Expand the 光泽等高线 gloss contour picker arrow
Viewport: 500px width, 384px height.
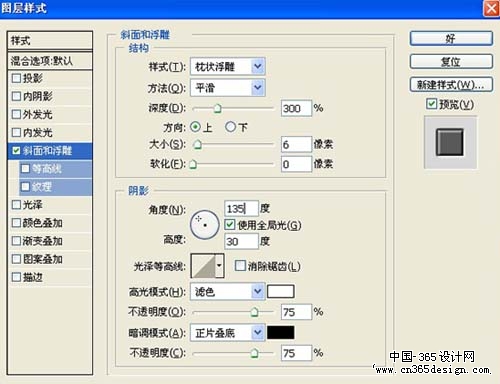[219, 266]
